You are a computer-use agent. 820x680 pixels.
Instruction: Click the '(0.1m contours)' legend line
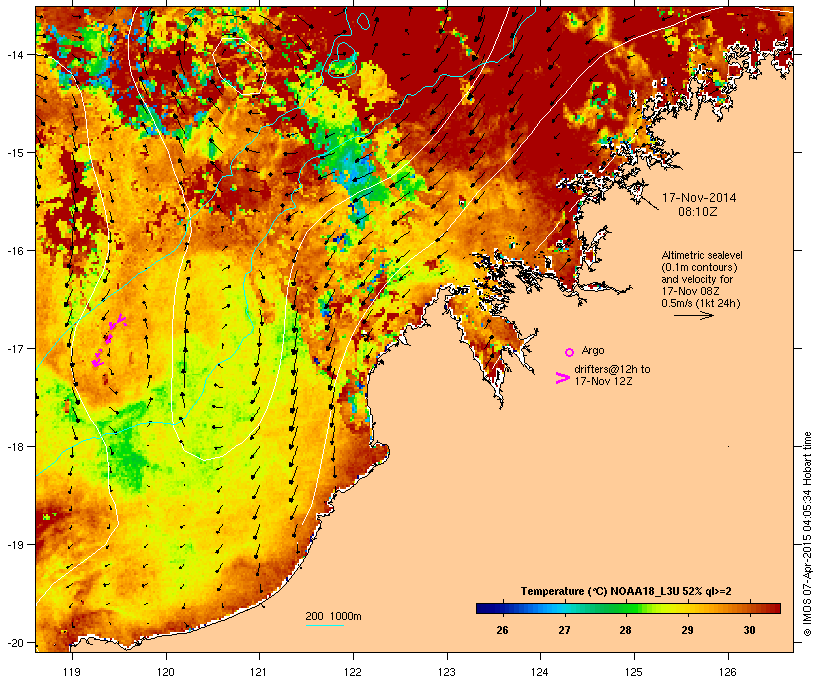pos(699,267)
